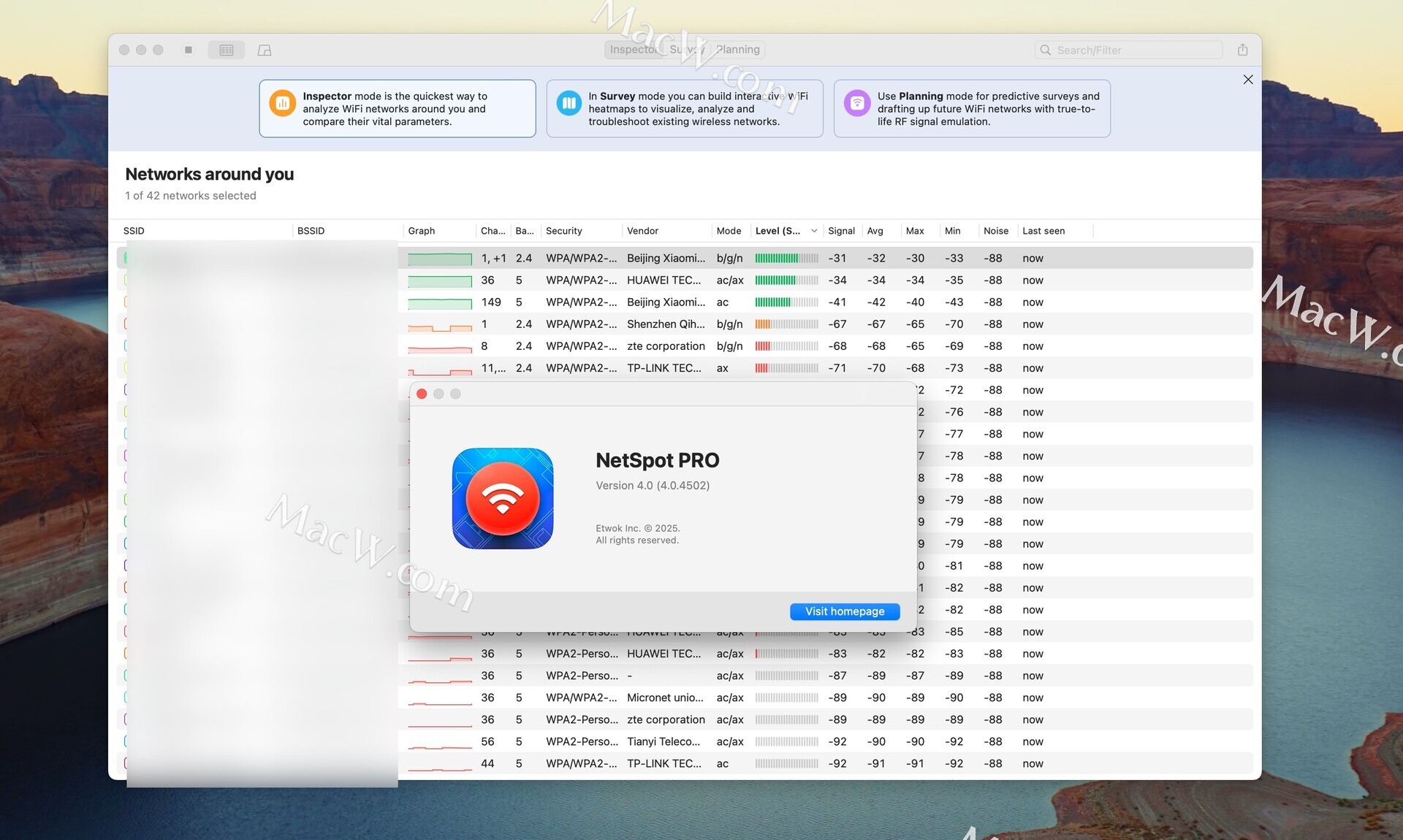Click the 'ax' mode cell of TP-LINK row
This screenshot has height=840, width=1403.
click(x=722, y=367)
